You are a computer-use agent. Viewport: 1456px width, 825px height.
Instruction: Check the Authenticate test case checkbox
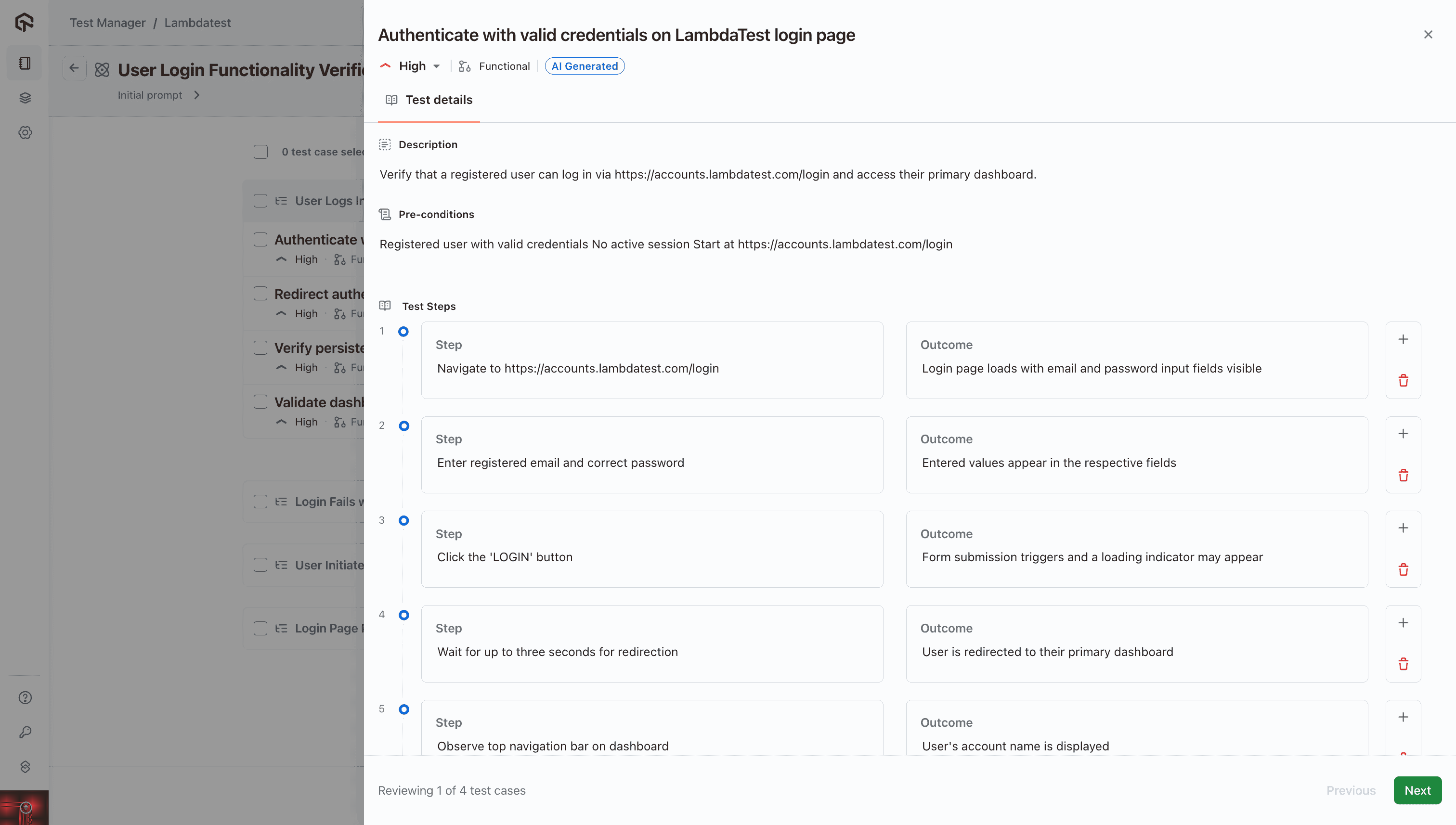point(260,239)
